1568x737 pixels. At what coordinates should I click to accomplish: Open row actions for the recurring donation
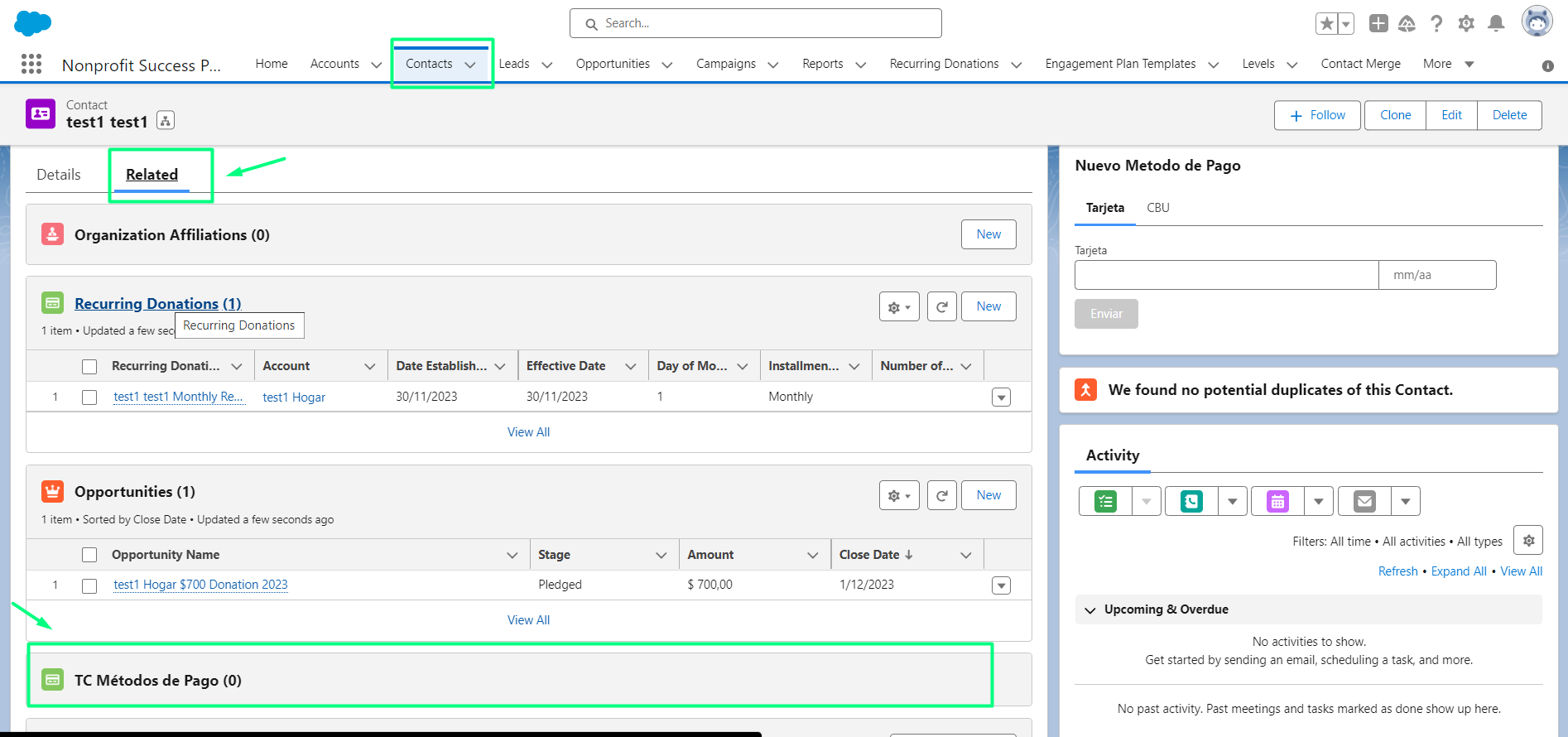coord(1001,397)
